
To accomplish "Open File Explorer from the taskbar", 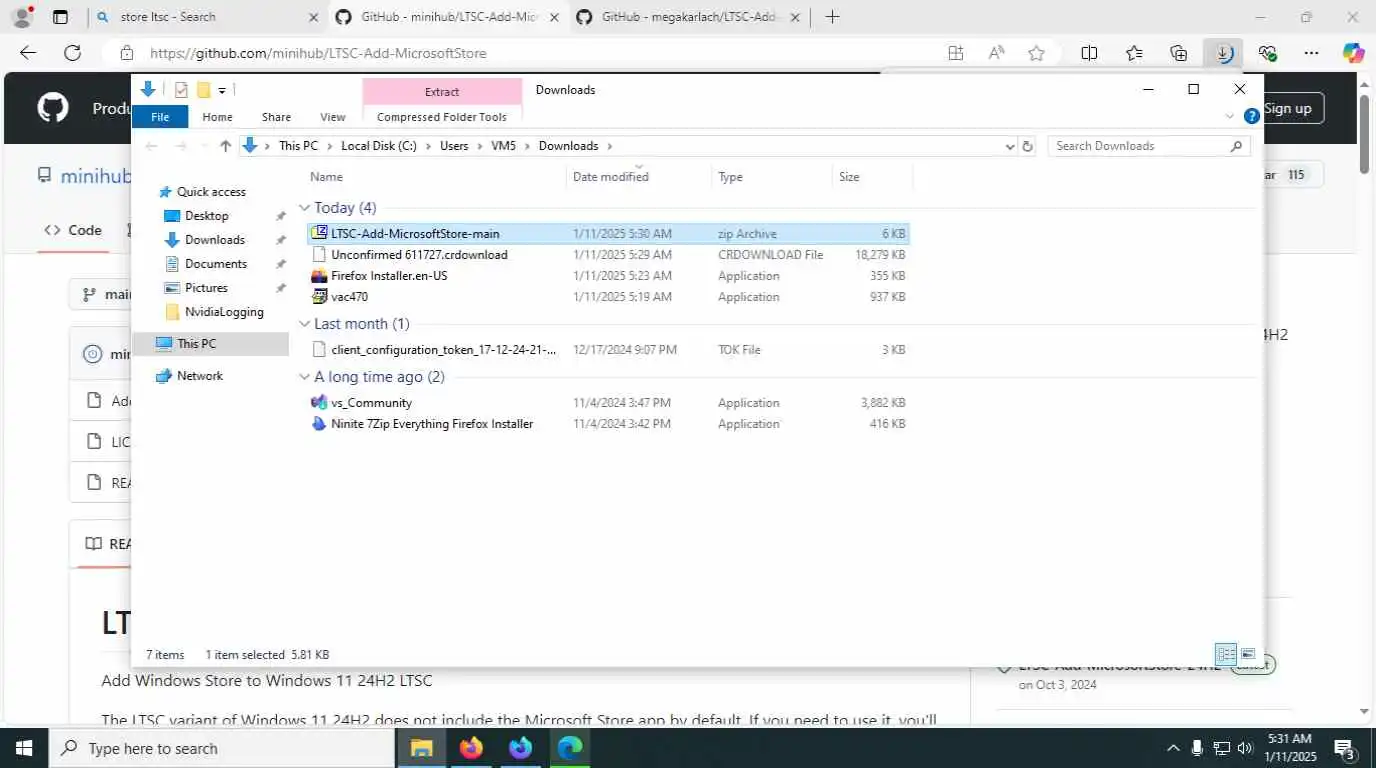I will pos(422,748).
